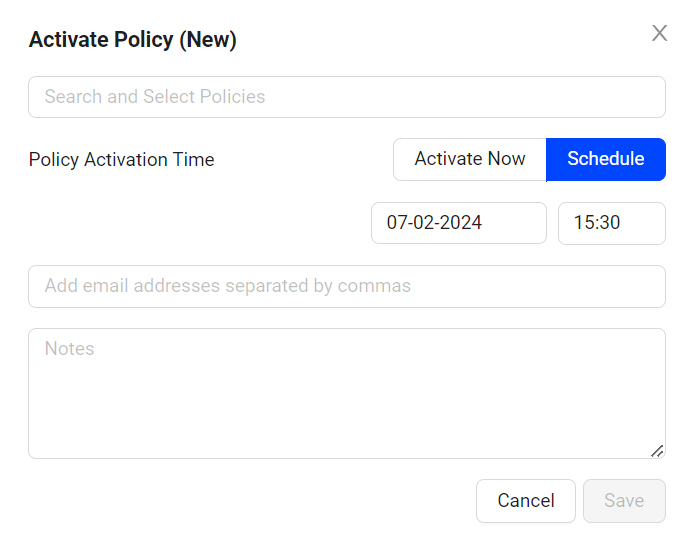Click the Policy Activation Time label

121,160
